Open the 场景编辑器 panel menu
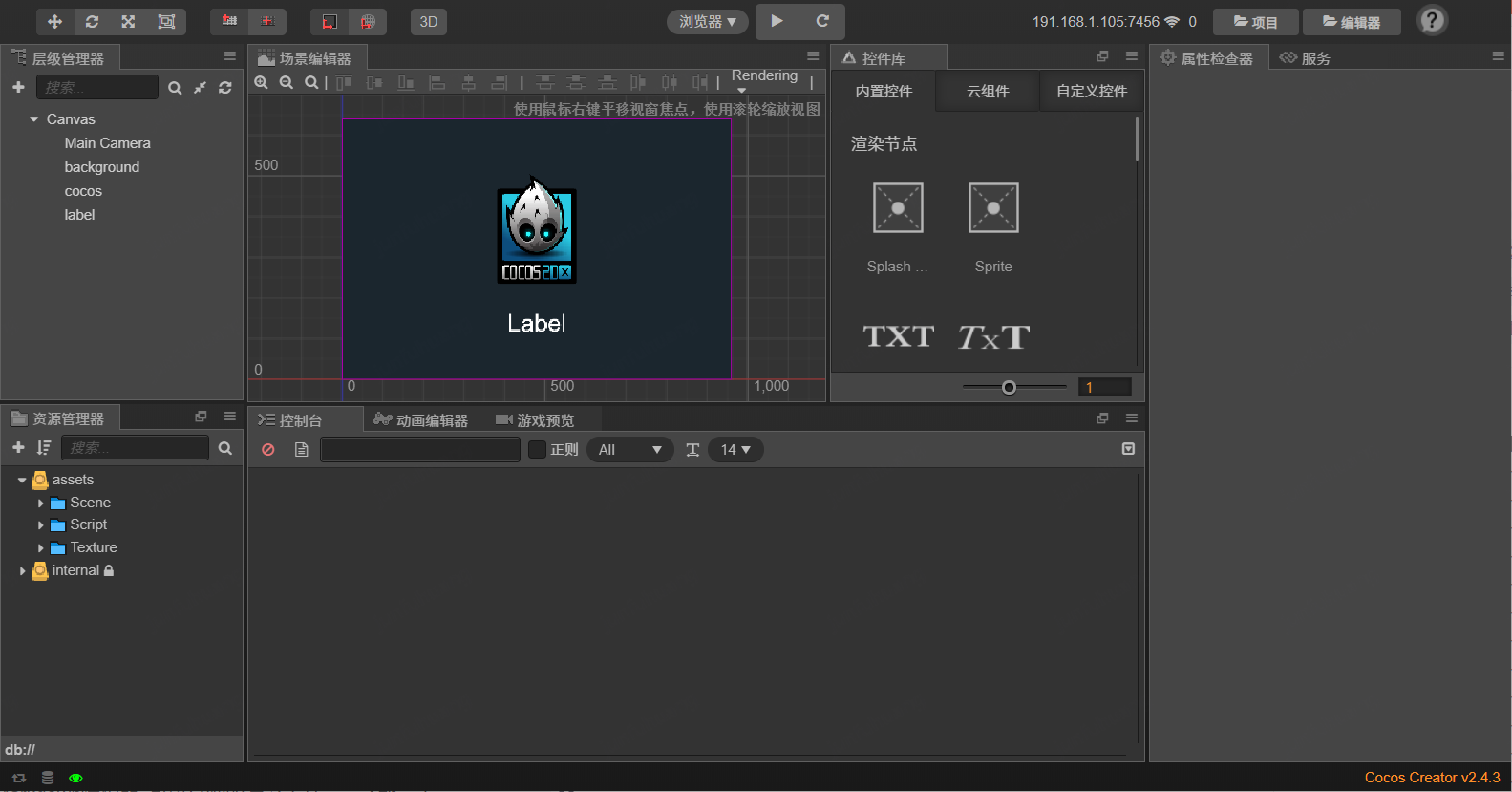Screen dimensions: 1512x792 pos(813,56)
